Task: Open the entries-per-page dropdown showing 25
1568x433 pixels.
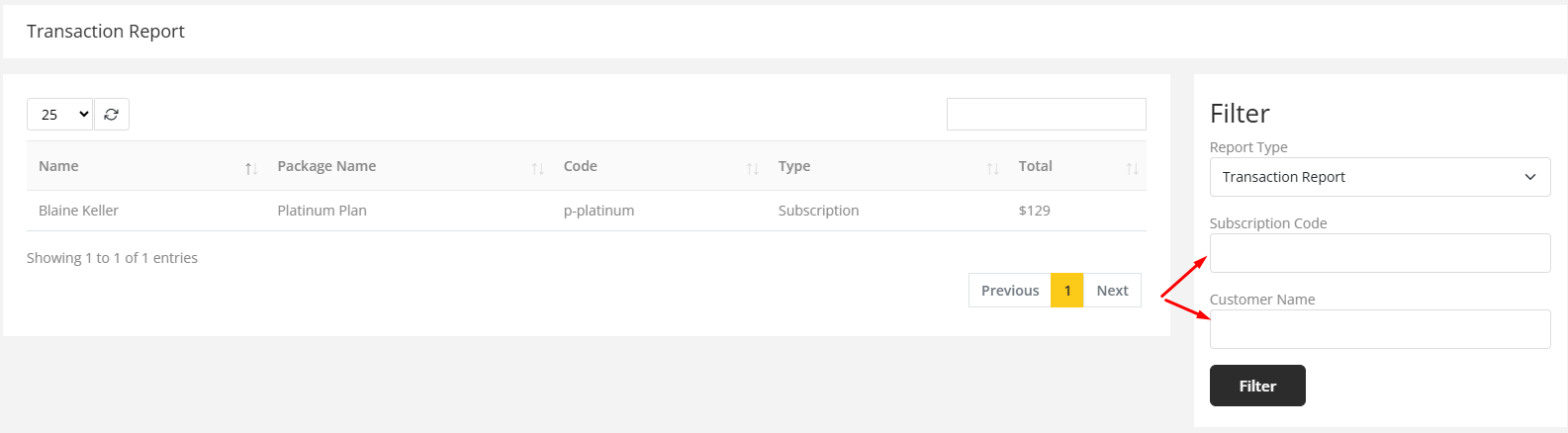Action: coord(59,115)
